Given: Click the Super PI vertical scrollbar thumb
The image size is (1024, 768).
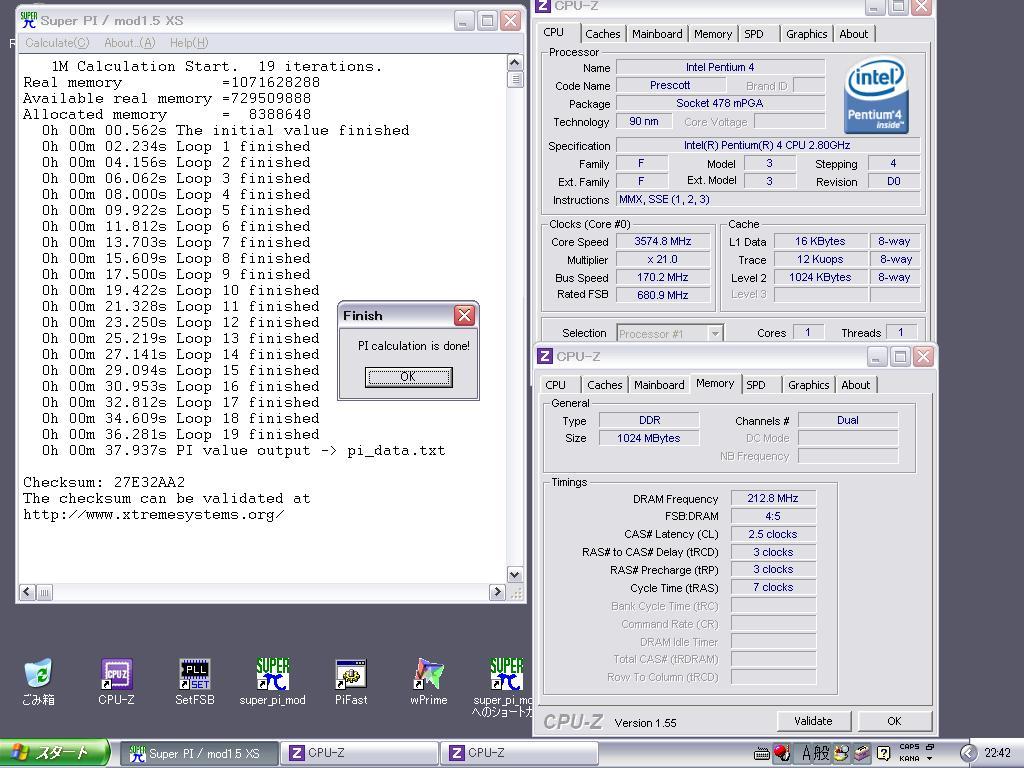Looking at the screenshot, I should click(515, 79).
